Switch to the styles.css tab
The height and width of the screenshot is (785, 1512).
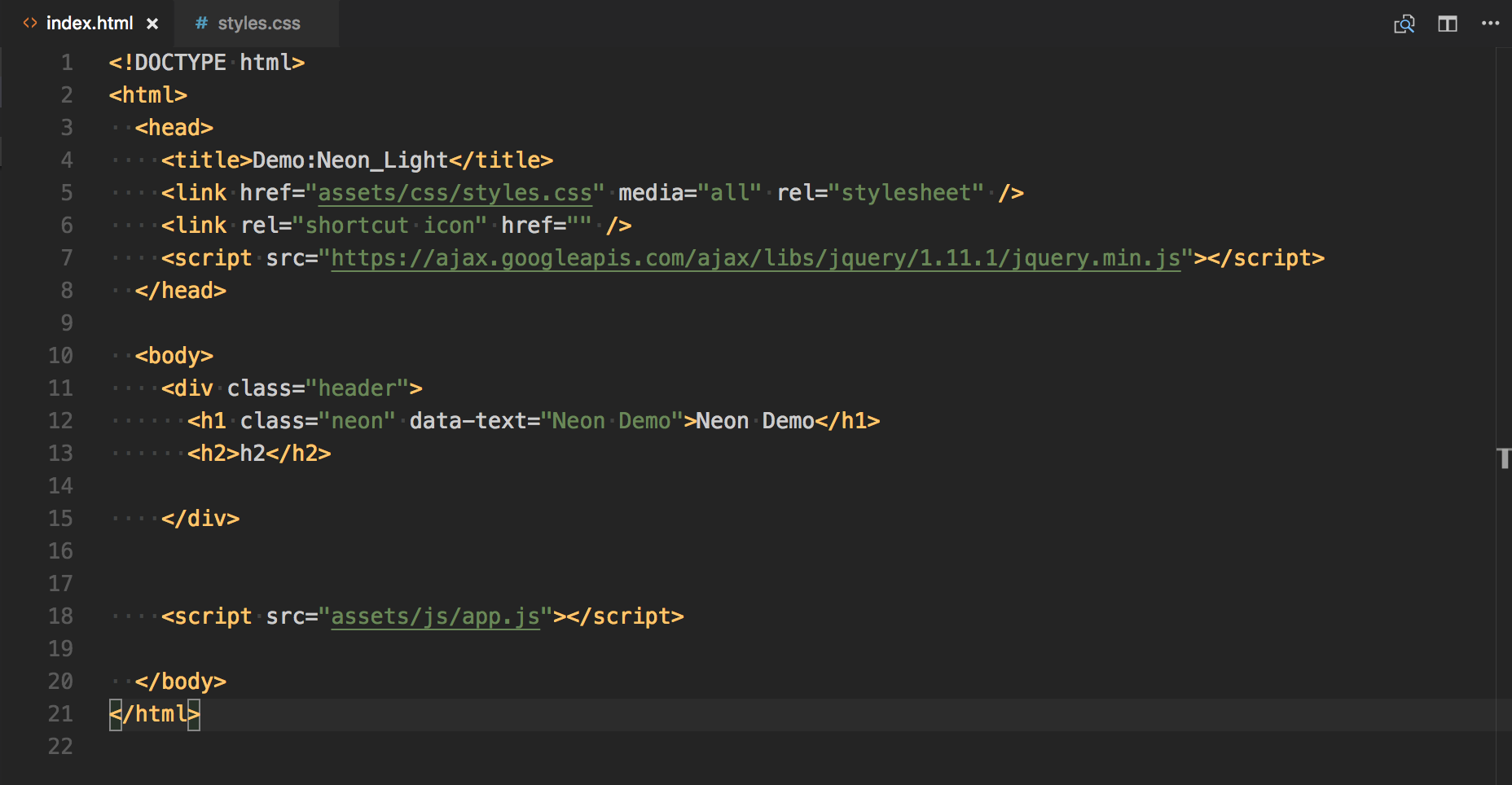click(x=258, y=24)
